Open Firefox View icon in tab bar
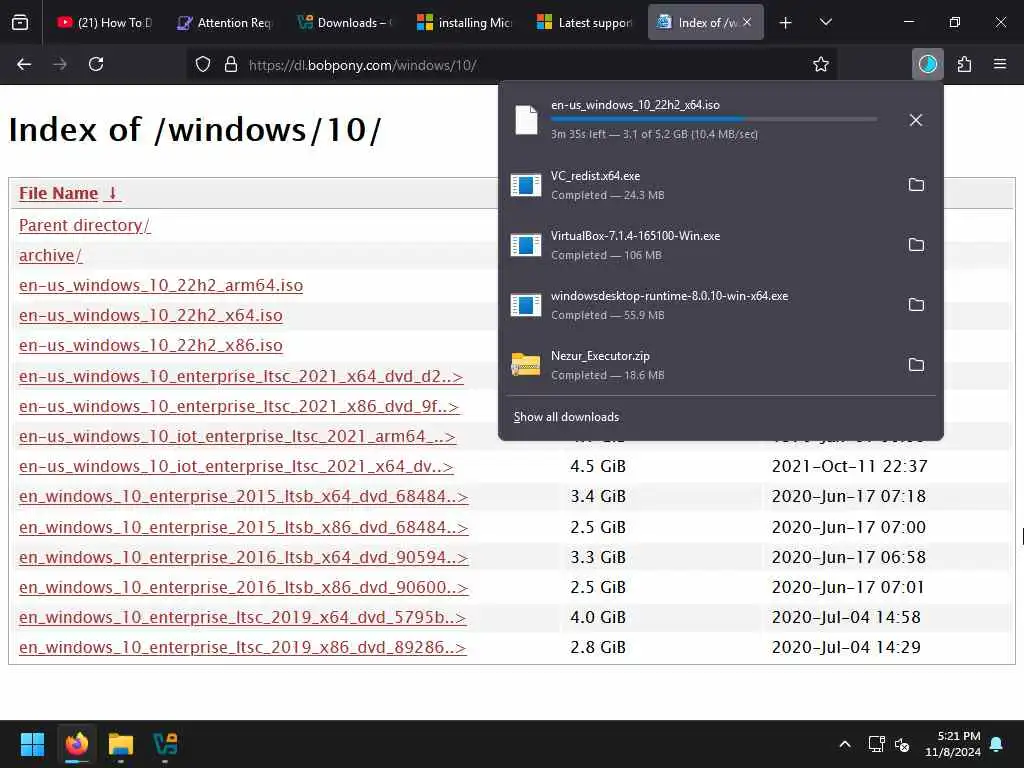The height and width of the screenshot is (768, 1024). 20,23
